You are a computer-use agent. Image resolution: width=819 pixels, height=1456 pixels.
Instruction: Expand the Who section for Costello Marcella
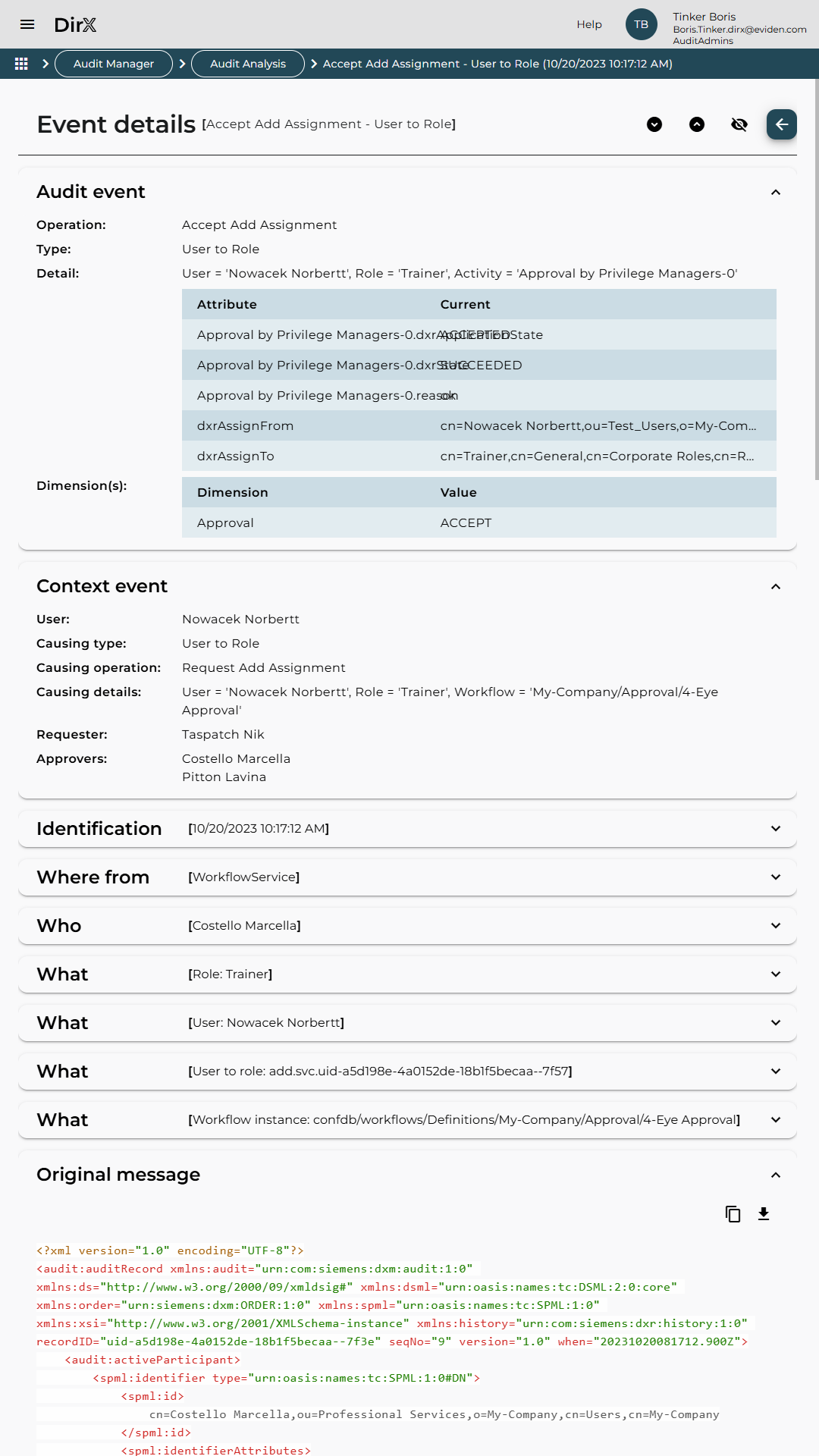[x=775, y=925]
